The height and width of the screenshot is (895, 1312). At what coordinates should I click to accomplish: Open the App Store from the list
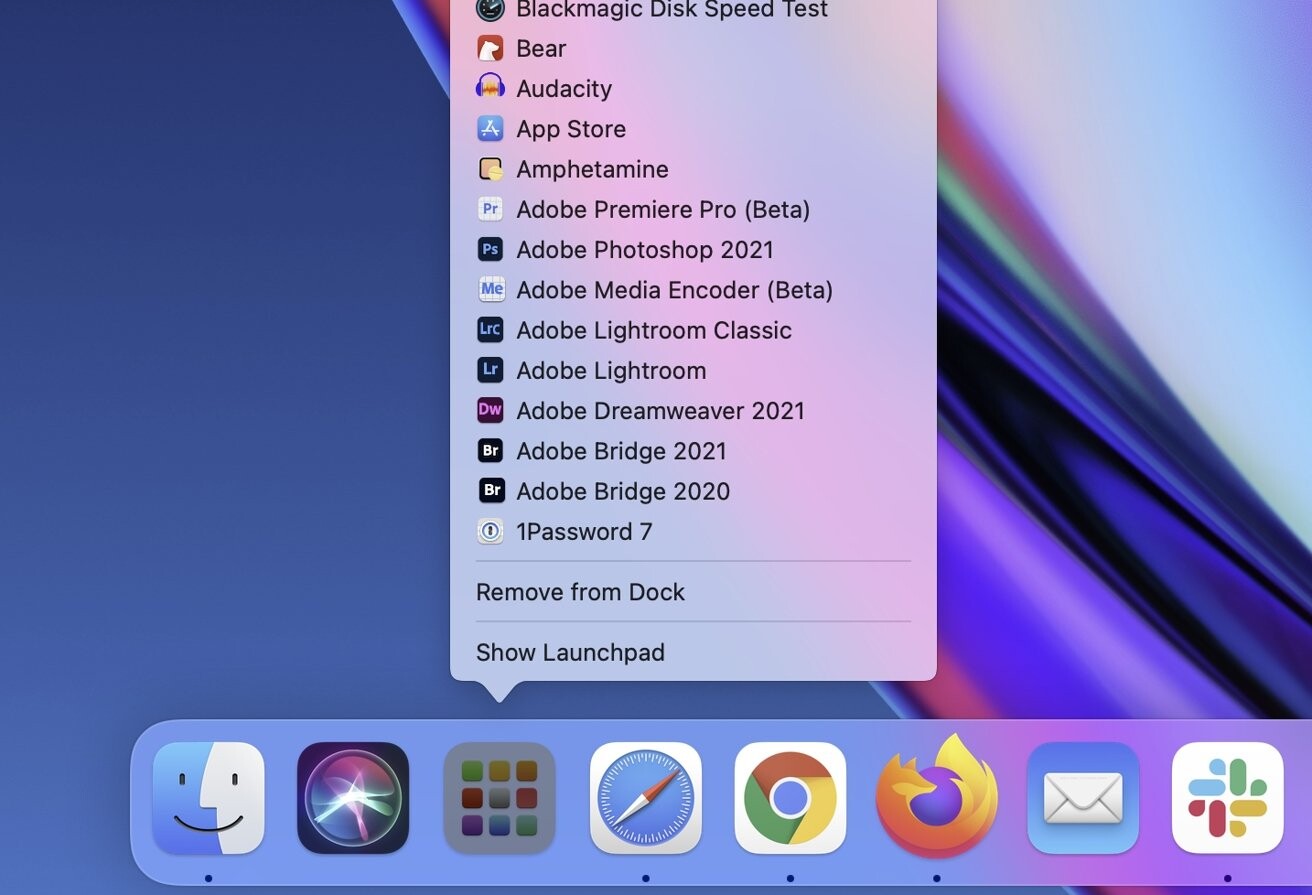pos(570,128)
